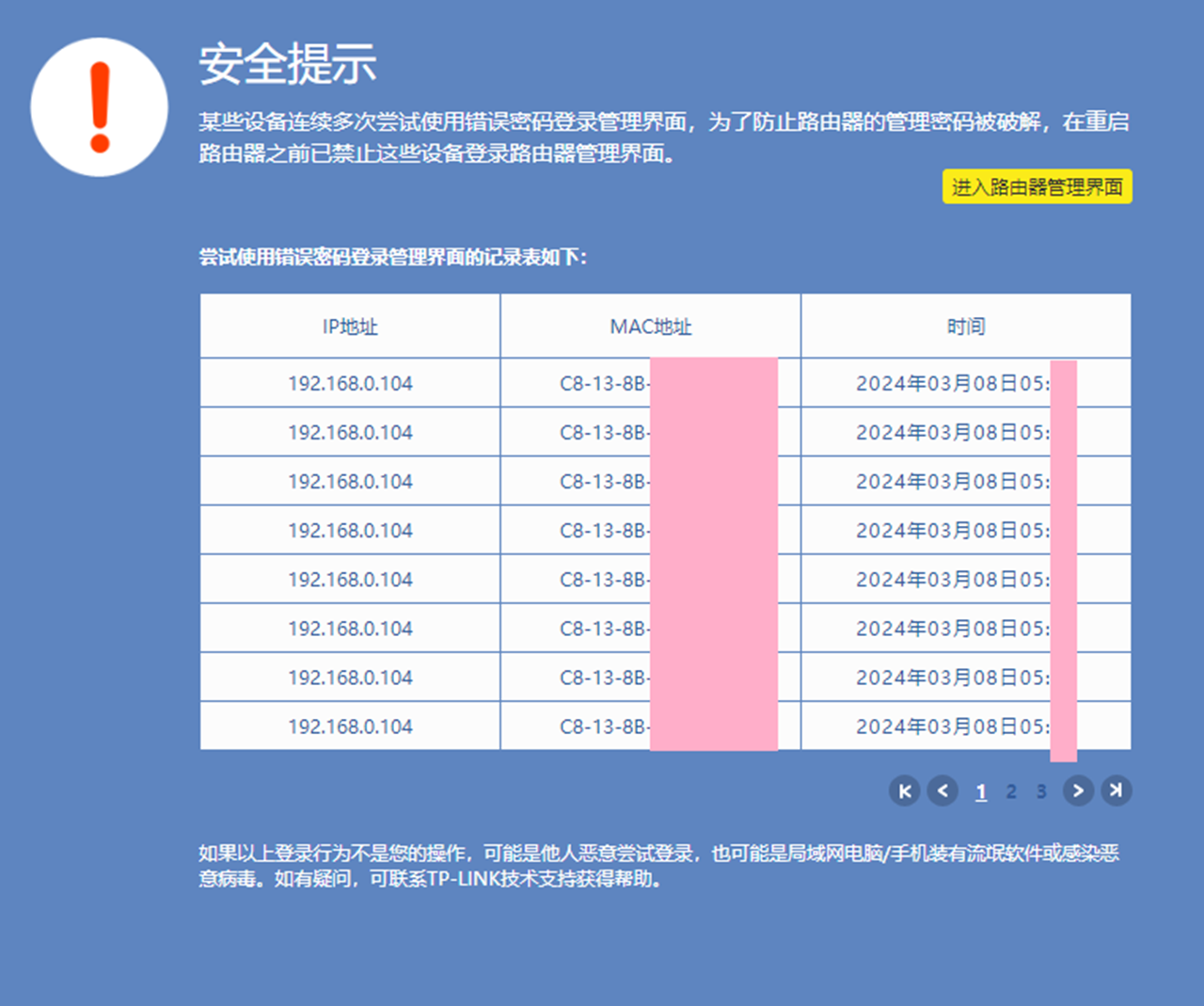Open page 3 of login records
The width and height of the screenshot is (1204, 1006).
click(x=1041, y=791)
